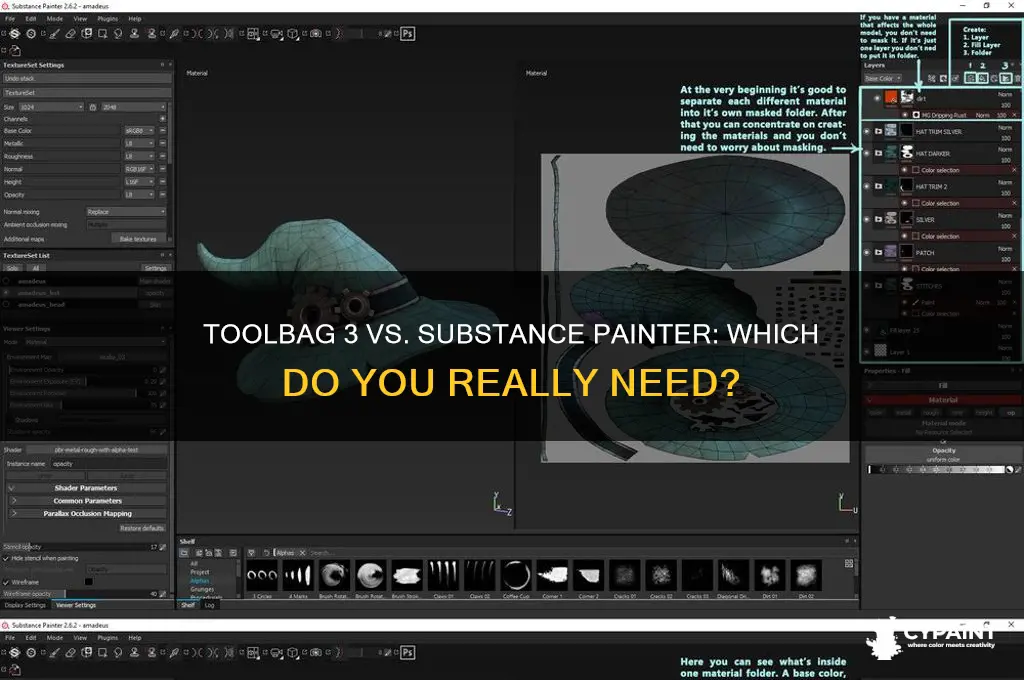Screen dimensions: 1024x680
Task: Add a channel with the Channels plus button
Action: point(163,119)
